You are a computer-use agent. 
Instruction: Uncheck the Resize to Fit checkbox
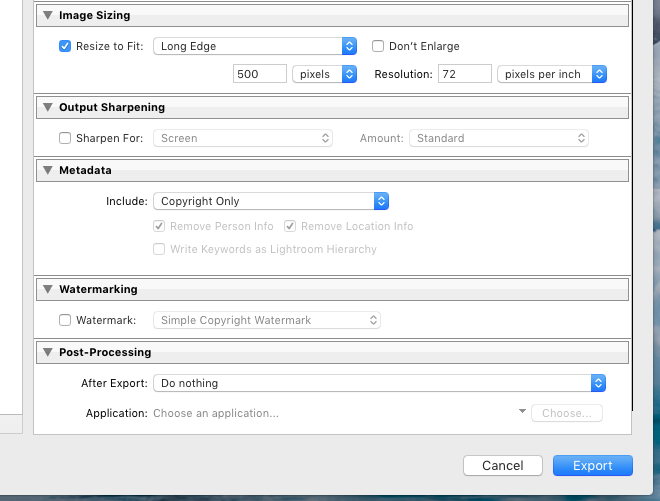(65, 46)
